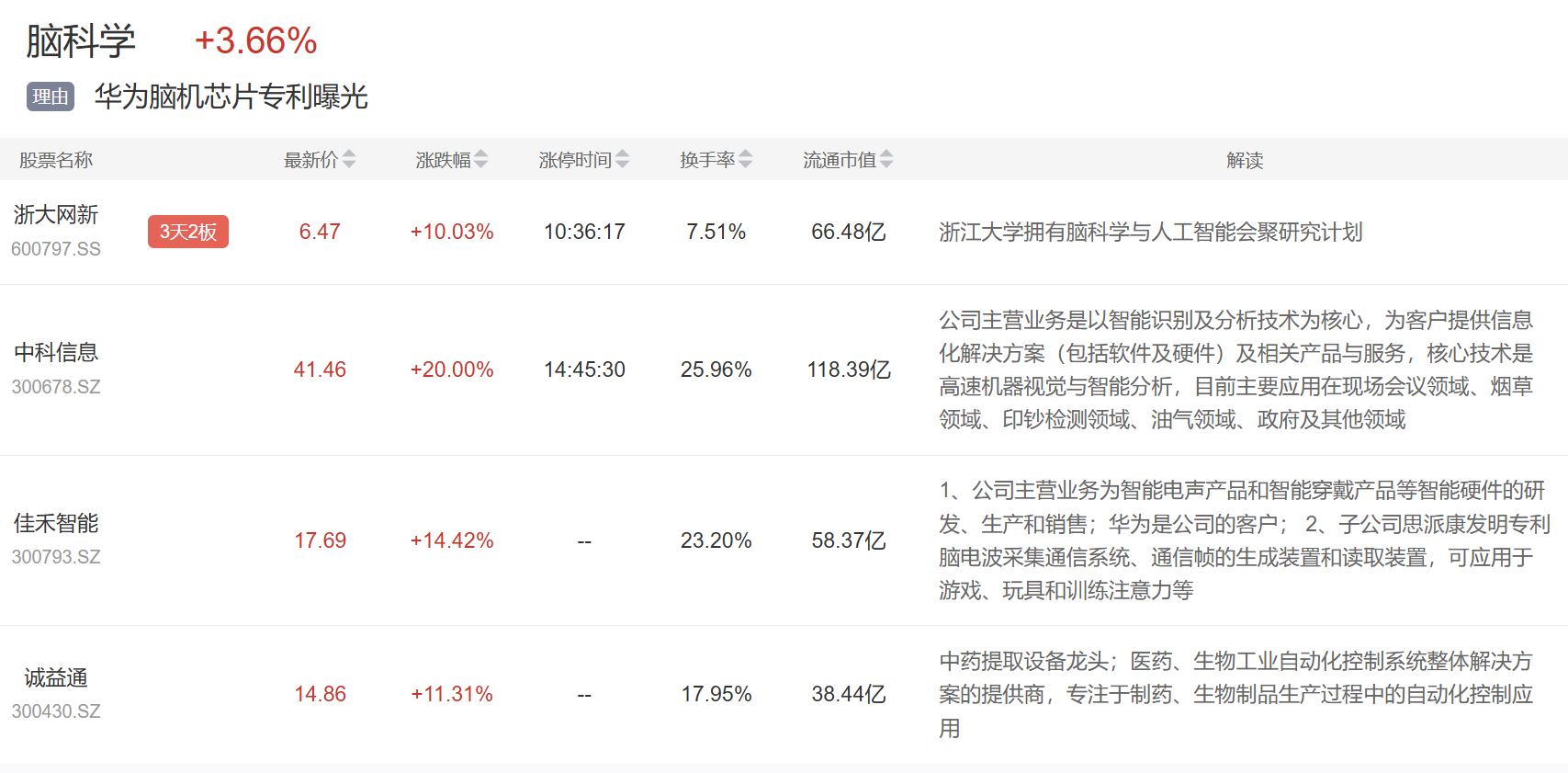Screen dimensions: 1568x773
Task: Click the 理由 tag badge
Action: [51, 97]
